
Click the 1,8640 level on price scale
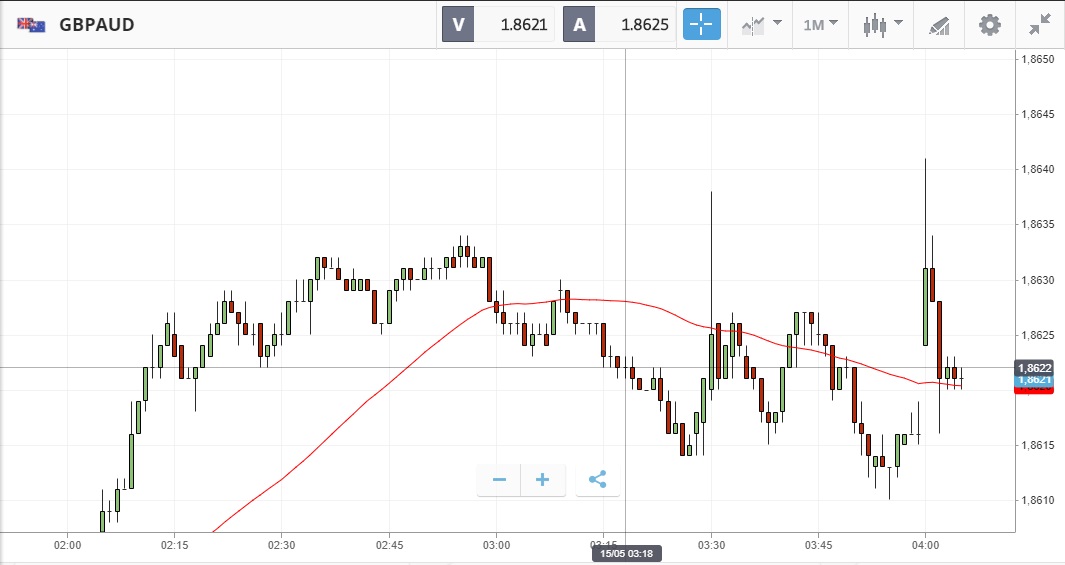tap(1036, 170)
